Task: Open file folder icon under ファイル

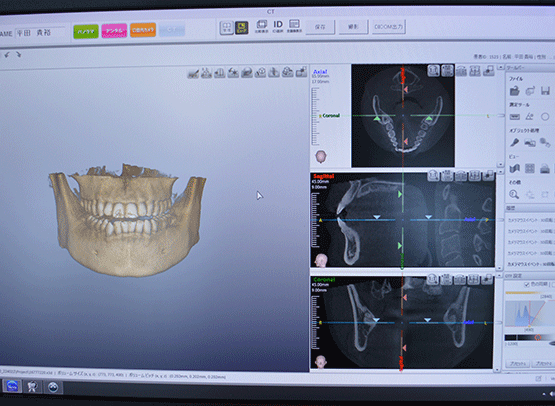Action: click(514, 91)
